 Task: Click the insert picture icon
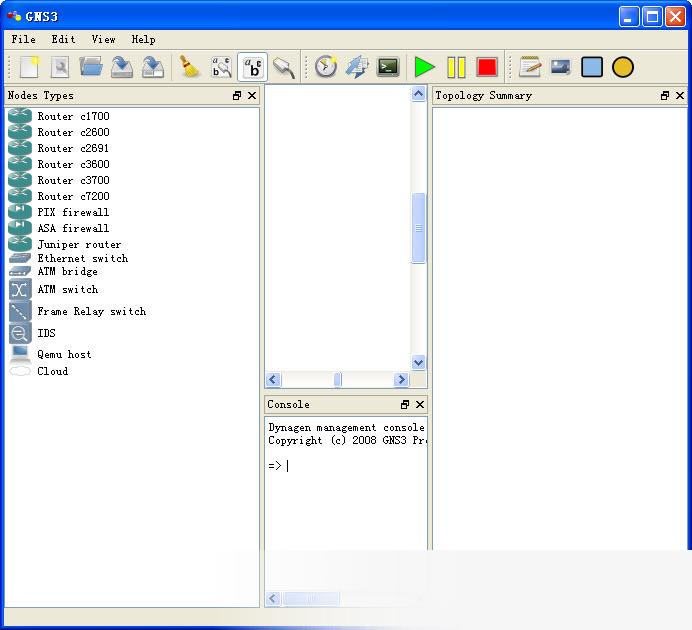[560, 68]
